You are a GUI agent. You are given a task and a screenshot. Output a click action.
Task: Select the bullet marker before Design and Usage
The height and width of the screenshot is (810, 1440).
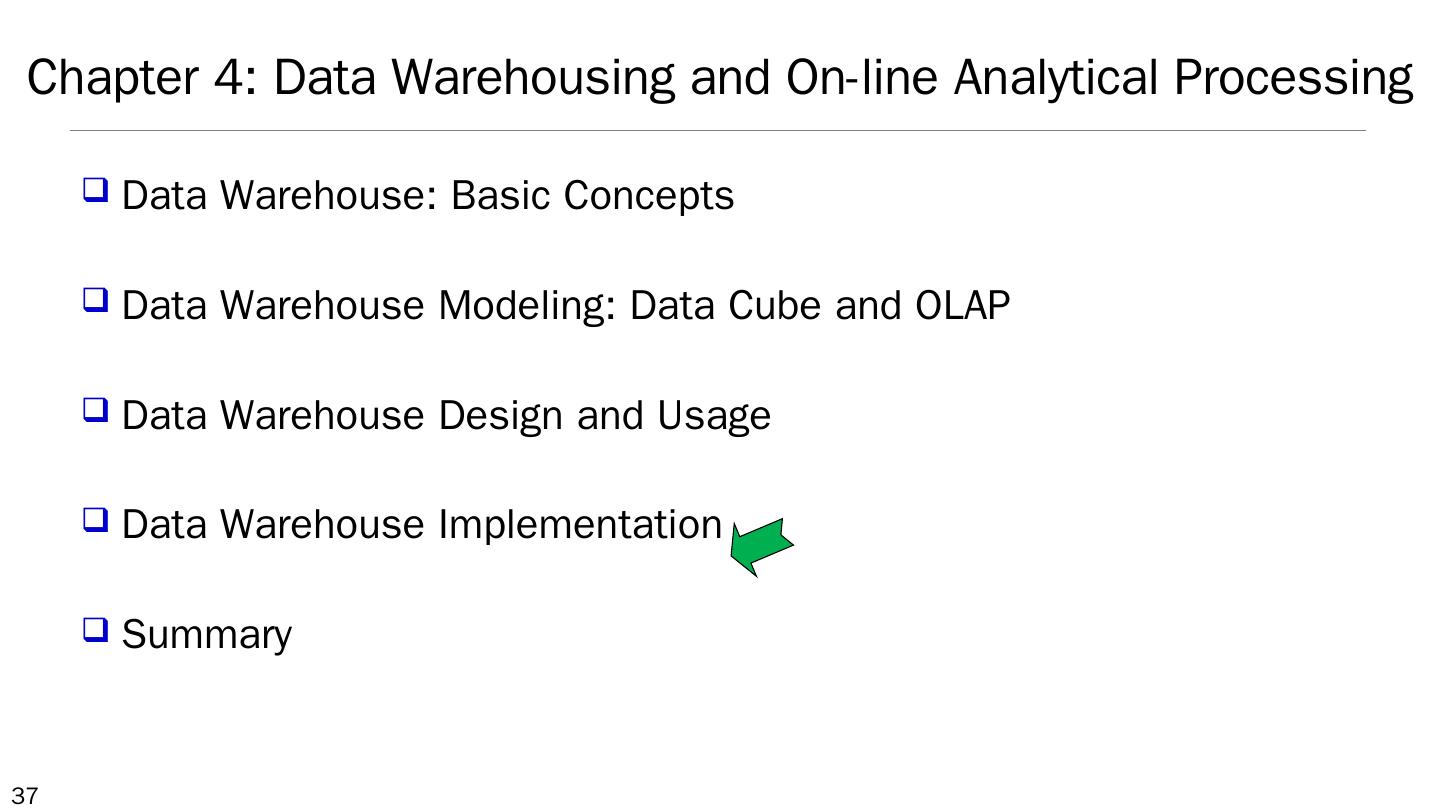coord(95,410)
